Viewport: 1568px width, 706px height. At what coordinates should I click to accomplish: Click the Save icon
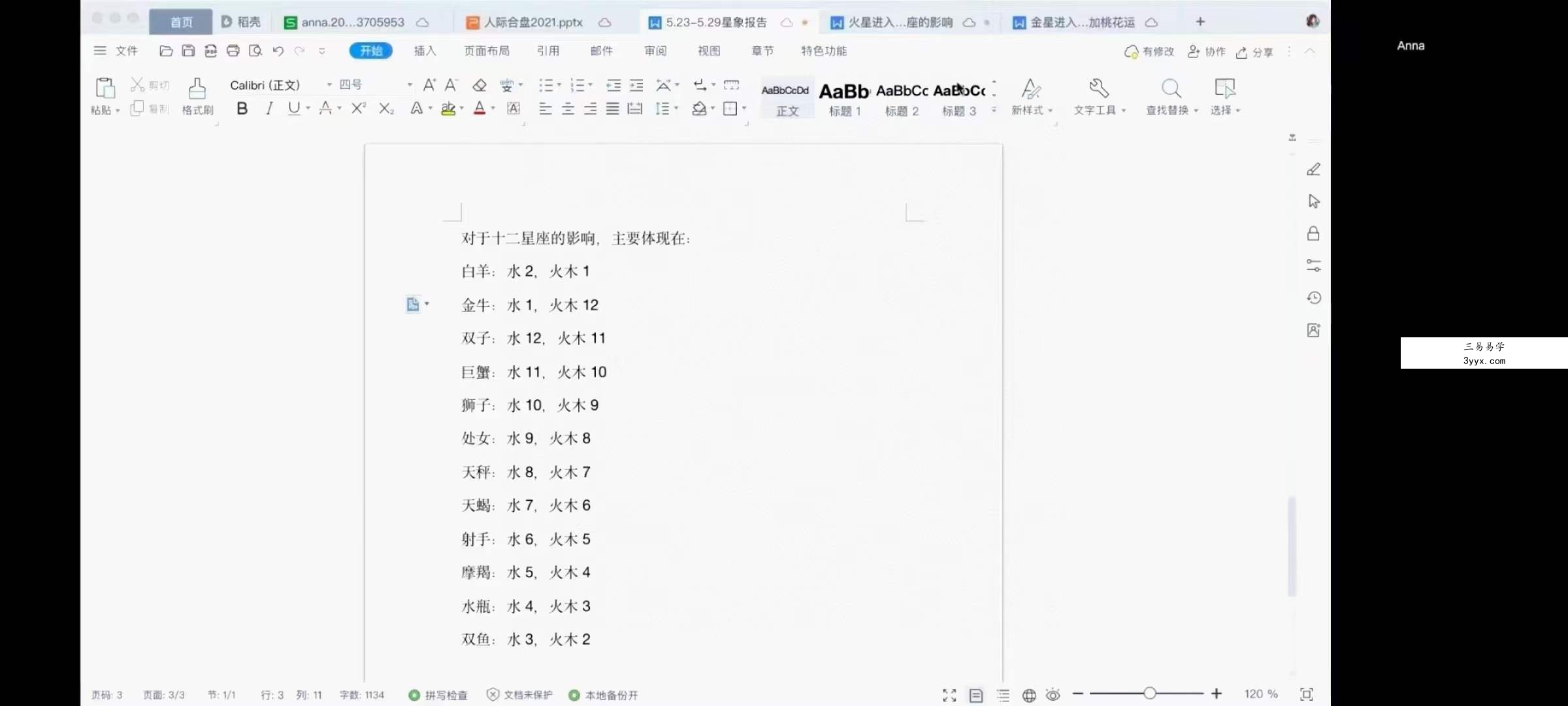pyautogui.click(x=188, y=50)
